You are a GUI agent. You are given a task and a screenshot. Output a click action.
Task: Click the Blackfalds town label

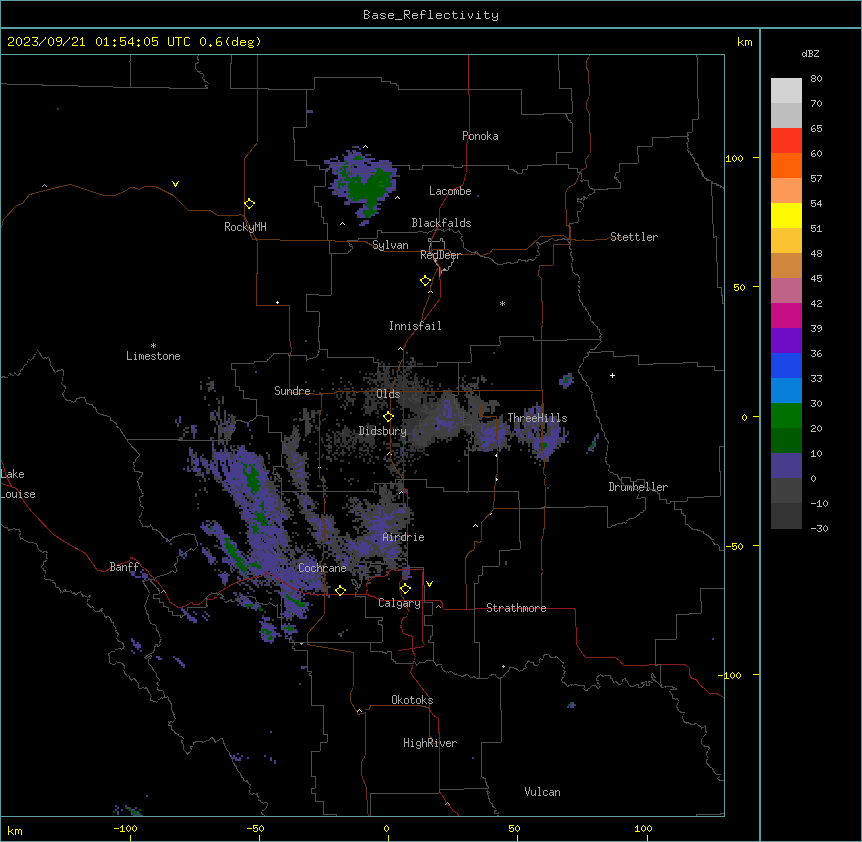(x=441, y=223)
